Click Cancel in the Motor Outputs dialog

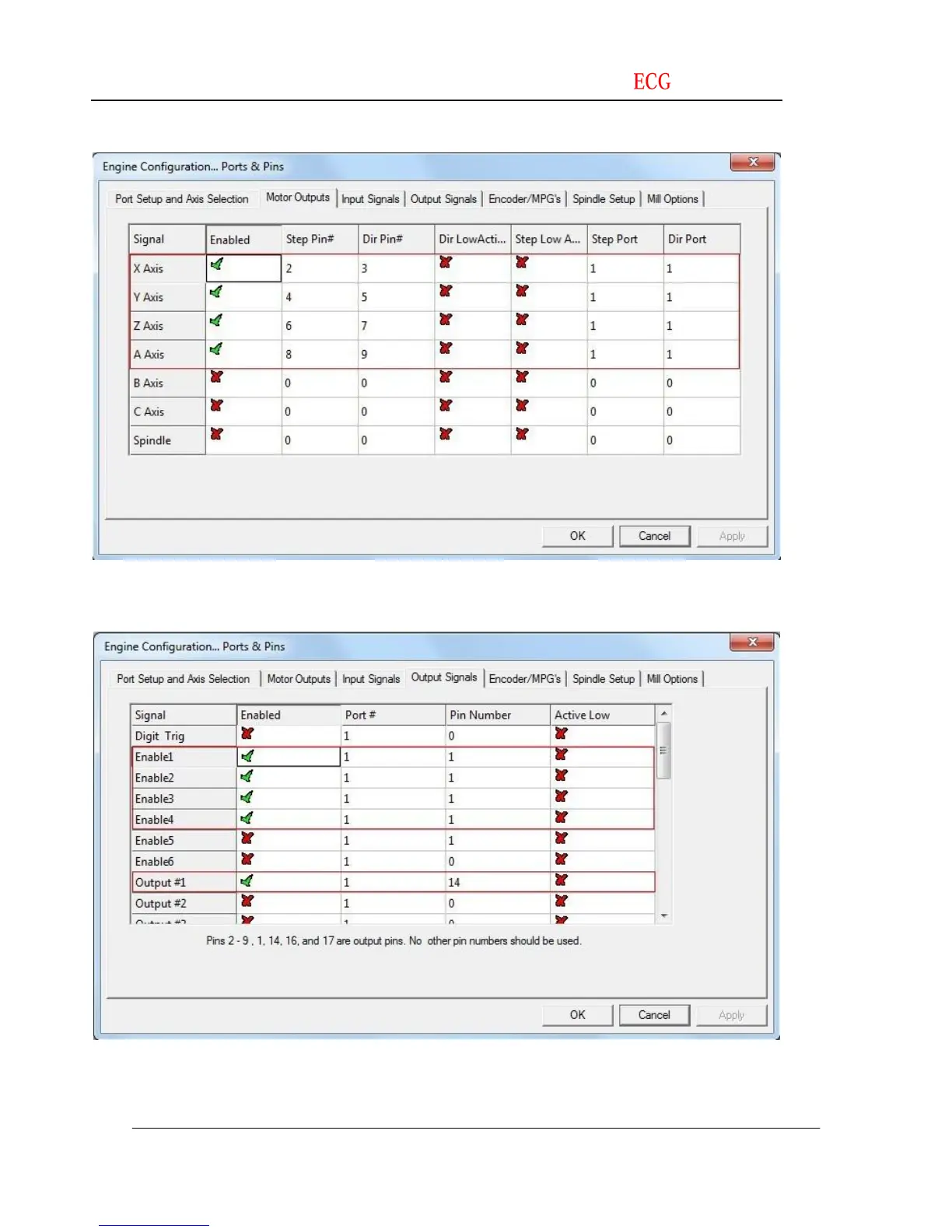(x=655, y=536)
